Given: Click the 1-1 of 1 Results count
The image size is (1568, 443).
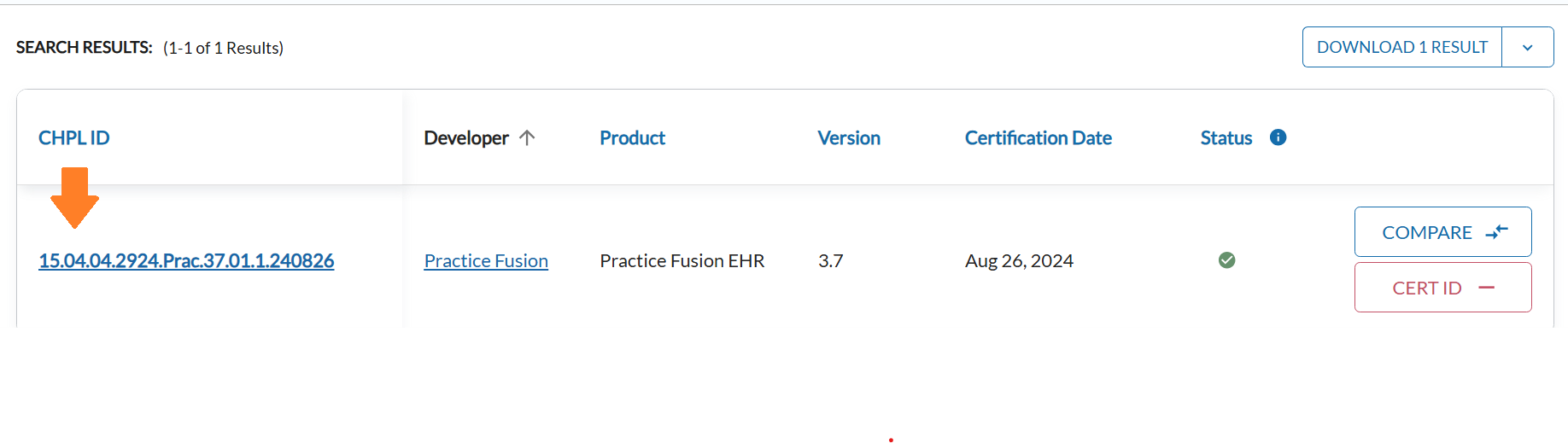Looking at the screenshot, I should [x=223, y=48].
